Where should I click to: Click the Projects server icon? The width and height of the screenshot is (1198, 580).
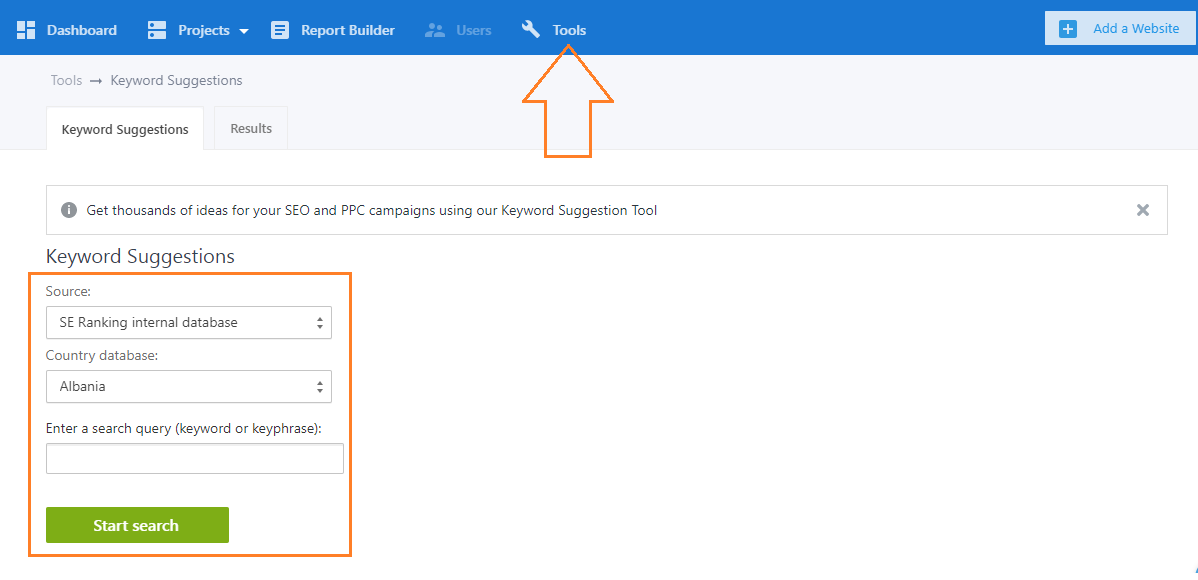157,30
